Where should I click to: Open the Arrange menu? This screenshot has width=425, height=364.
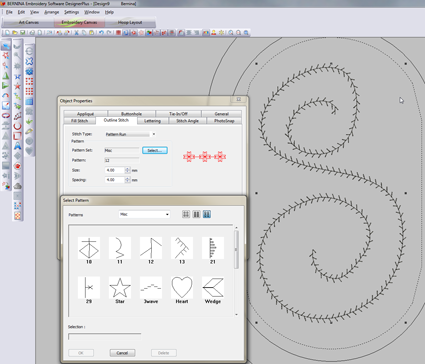[52, 12]
